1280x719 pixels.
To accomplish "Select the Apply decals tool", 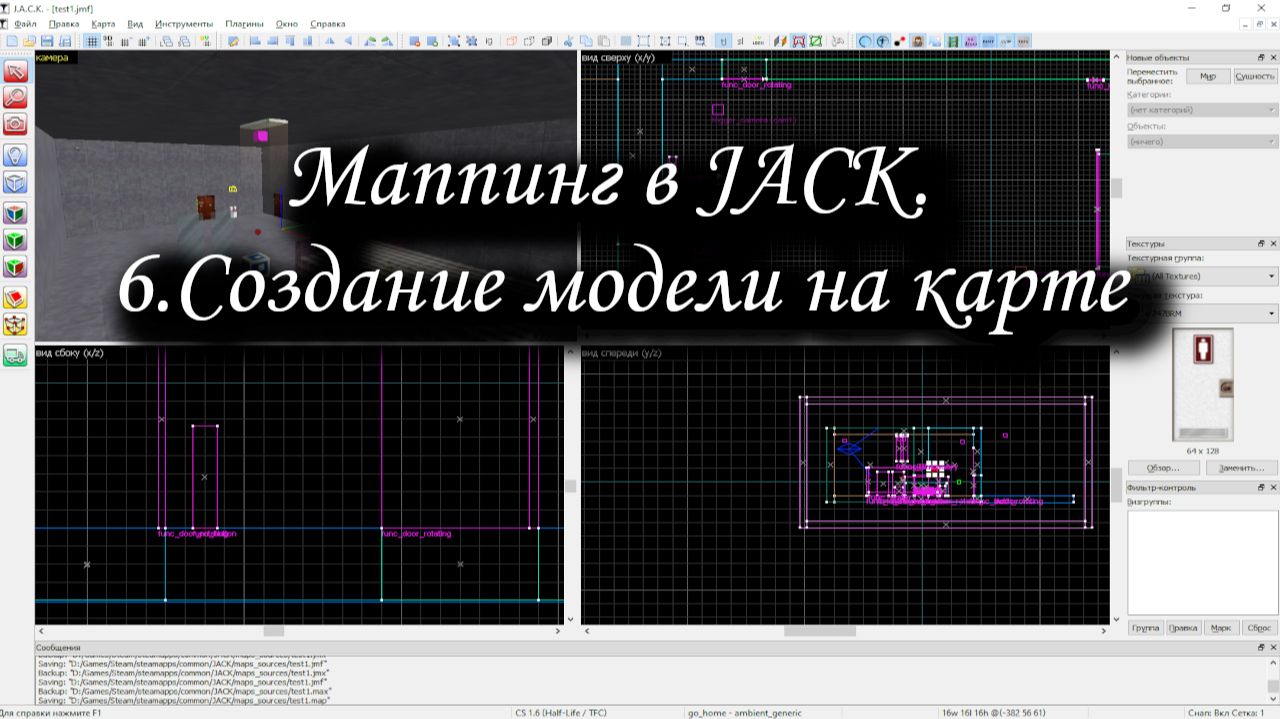I will point(15,267).
